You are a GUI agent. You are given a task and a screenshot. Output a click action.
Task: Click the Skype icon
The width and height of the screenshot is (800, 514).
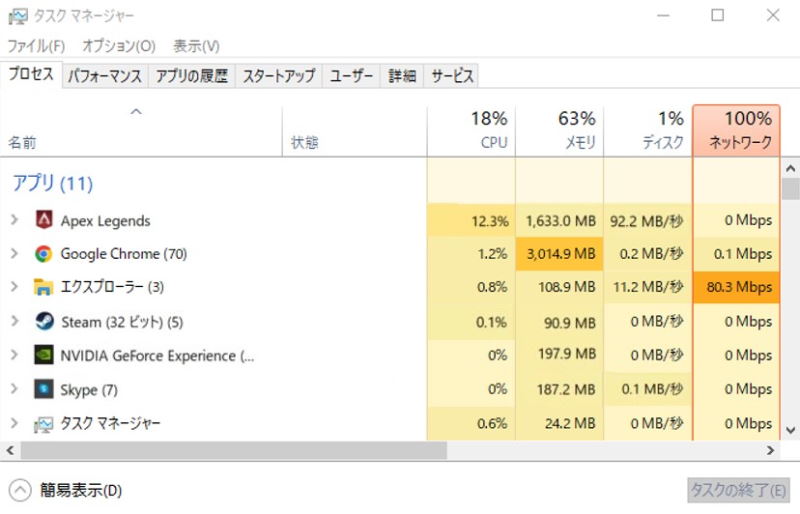(x=44, y=389)
